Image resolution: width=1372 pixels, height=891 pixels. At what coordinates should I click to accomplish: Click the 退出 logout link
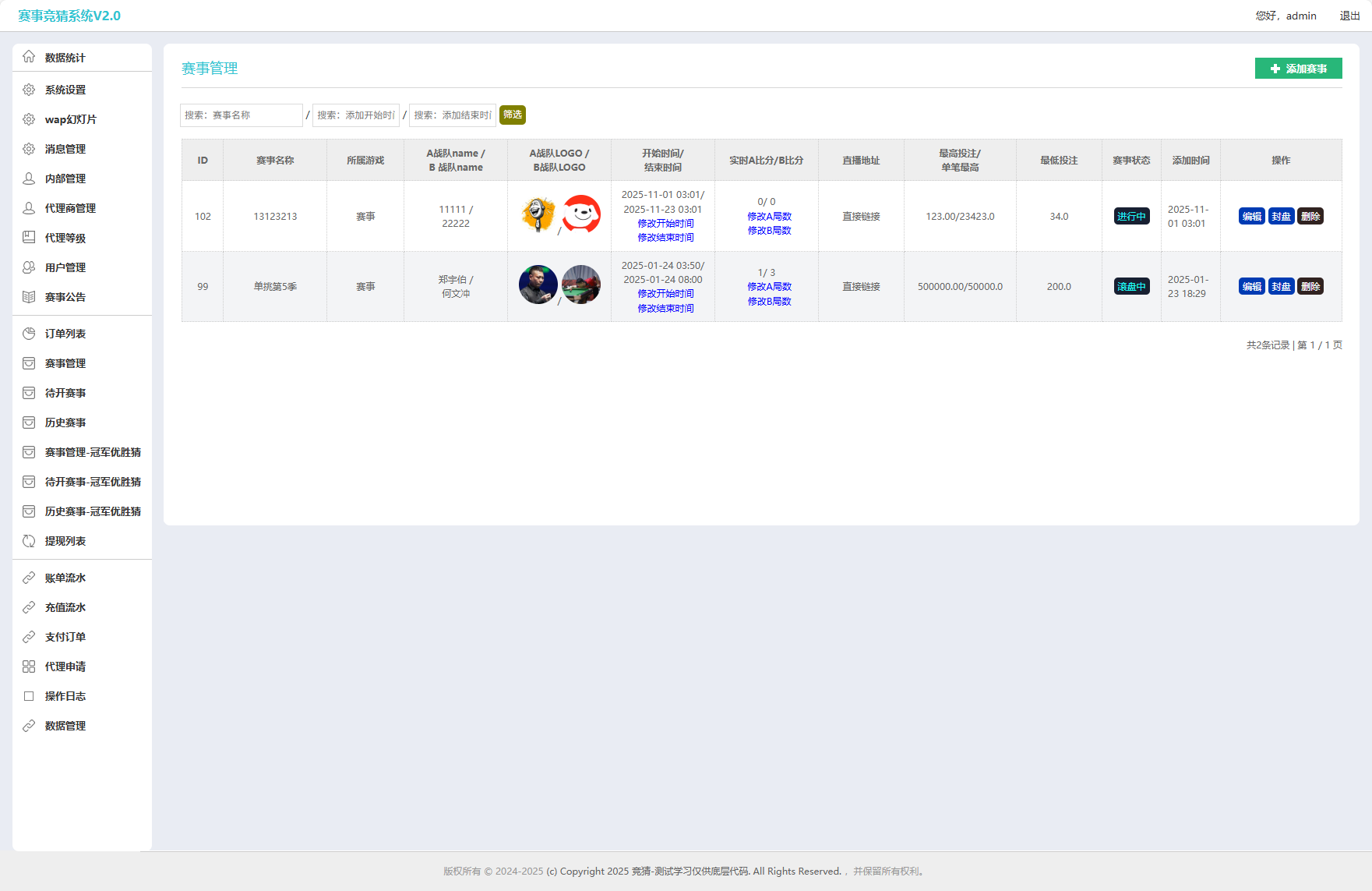pyautogui.click(x=1349, y=16)
